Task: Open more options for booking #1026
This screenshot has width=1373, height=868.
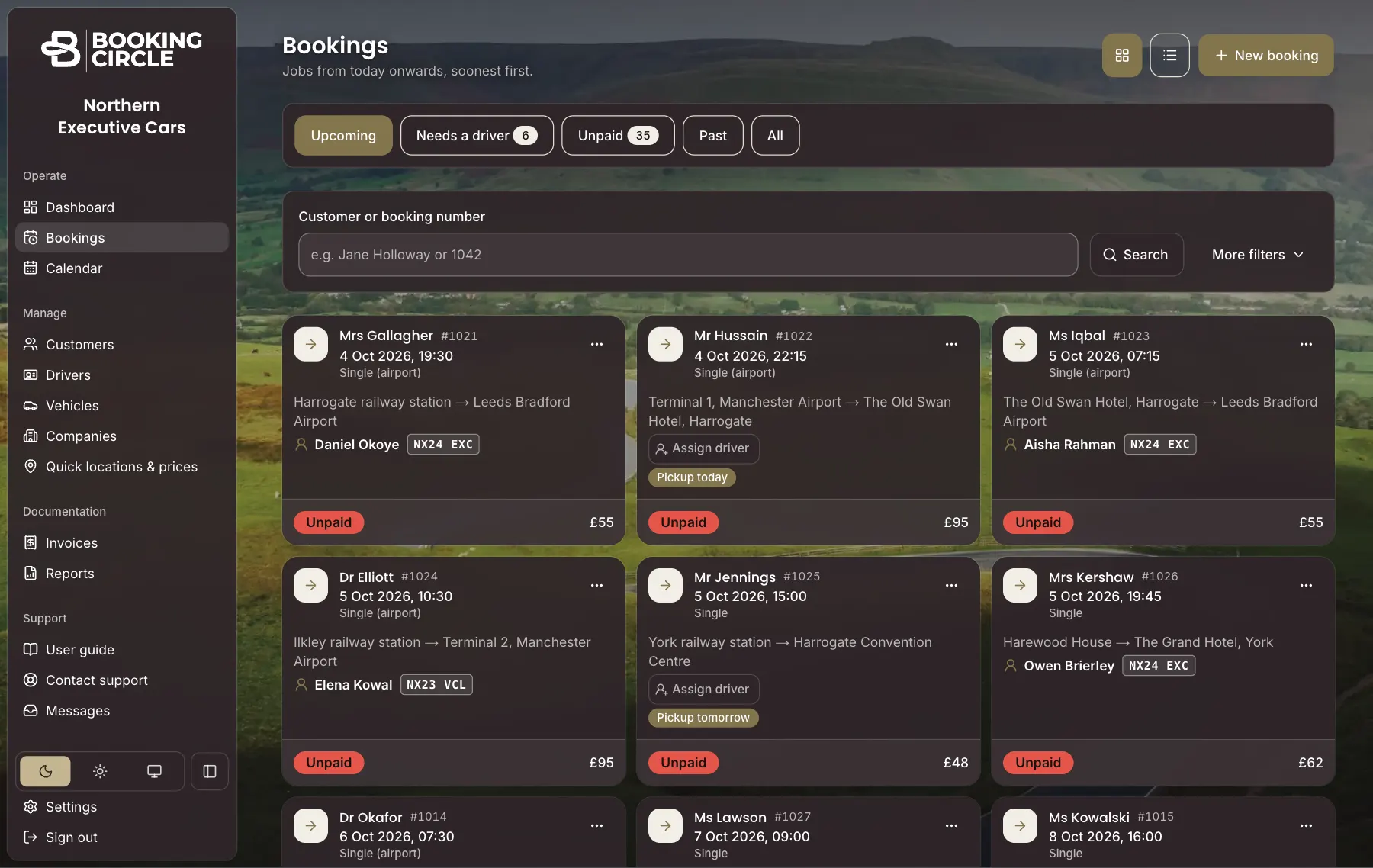Action: coord(1306,585)
